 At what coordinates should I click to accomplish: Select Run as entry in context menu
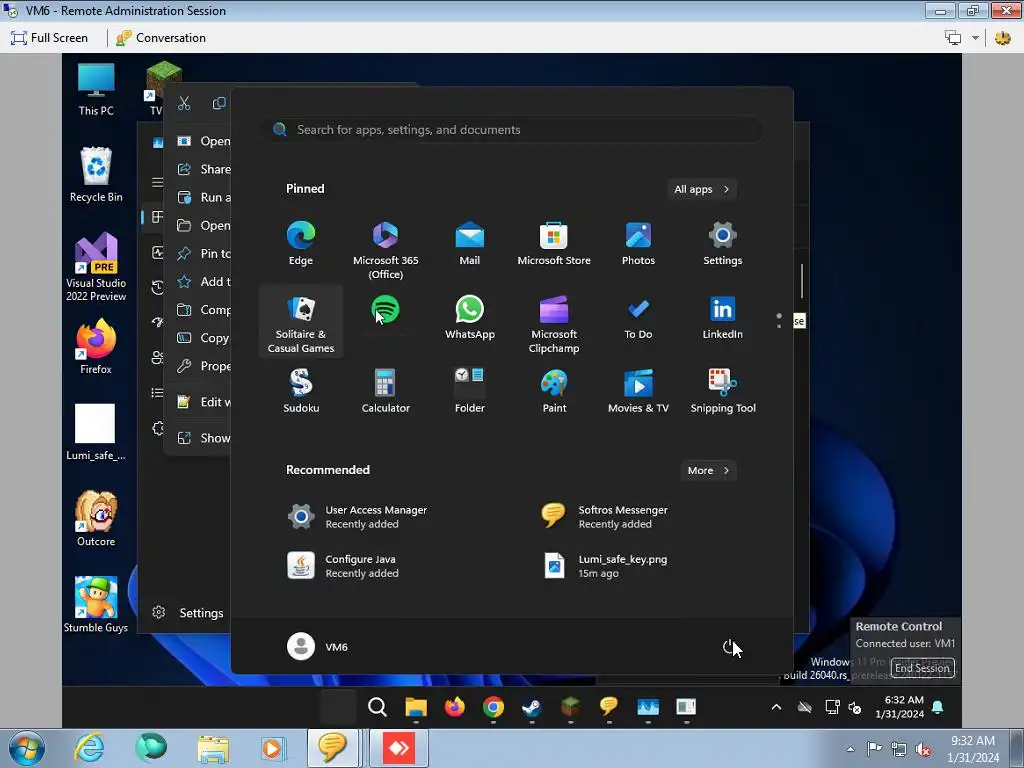point(202,197)
